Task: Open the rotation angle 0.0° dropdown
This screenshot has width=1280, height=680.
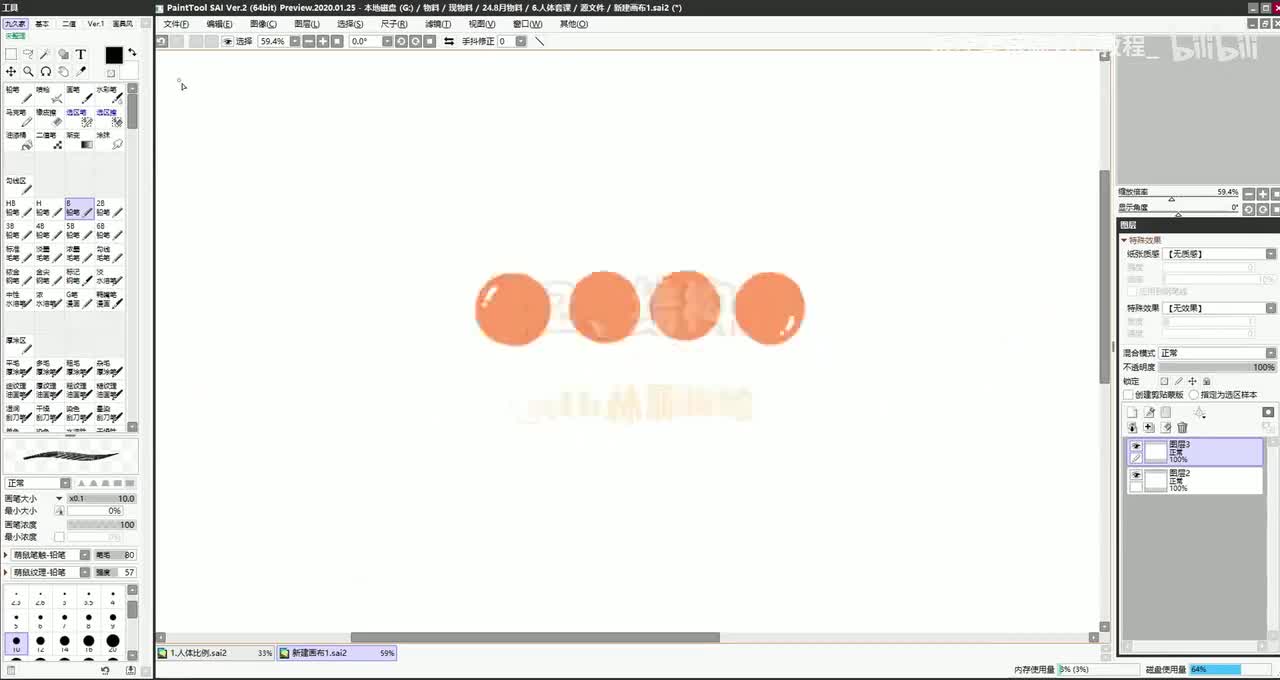Action: click(x=386, y=42)
